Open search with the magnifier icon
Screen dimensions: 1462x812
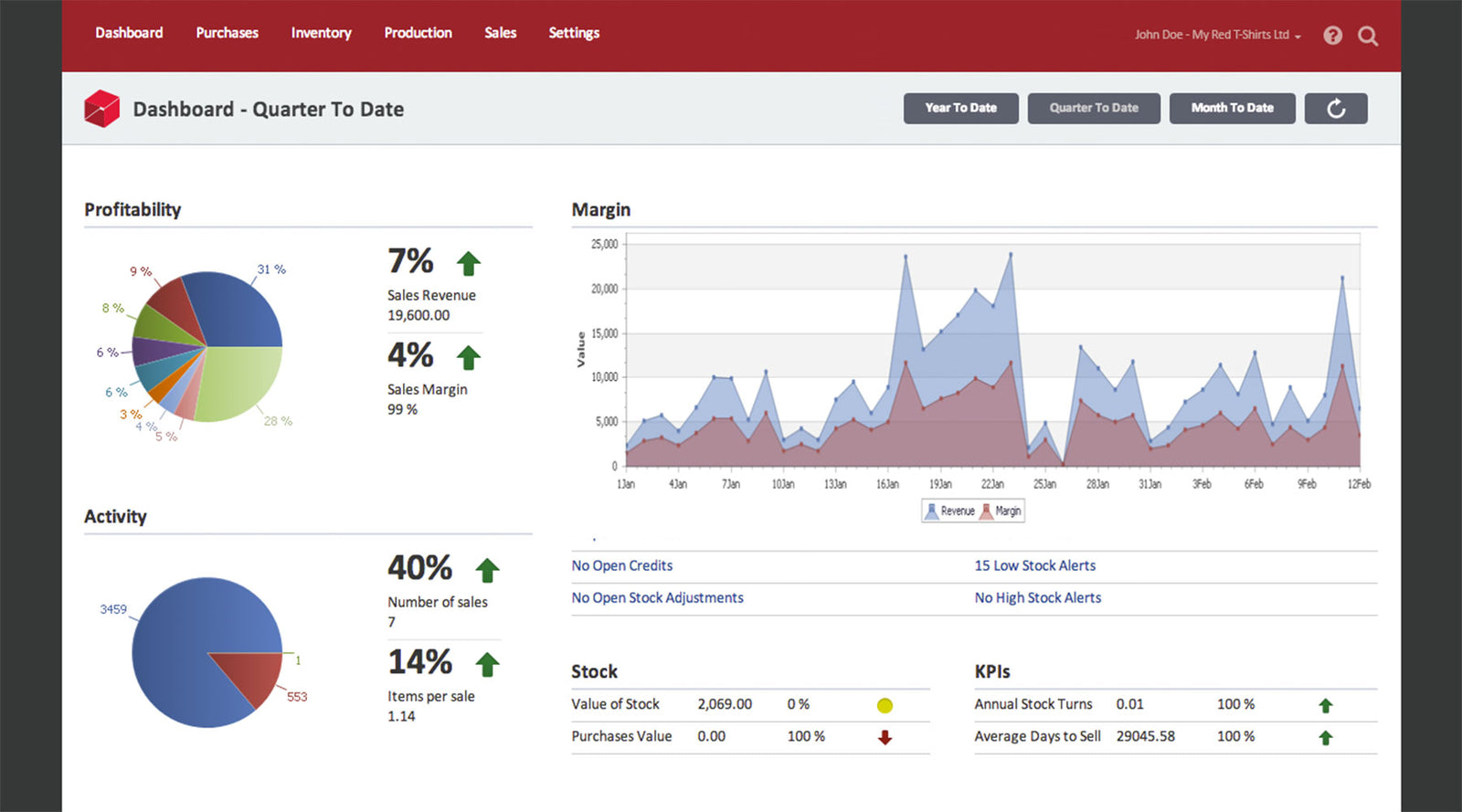pyautogui.click(x=1368, y=36)
